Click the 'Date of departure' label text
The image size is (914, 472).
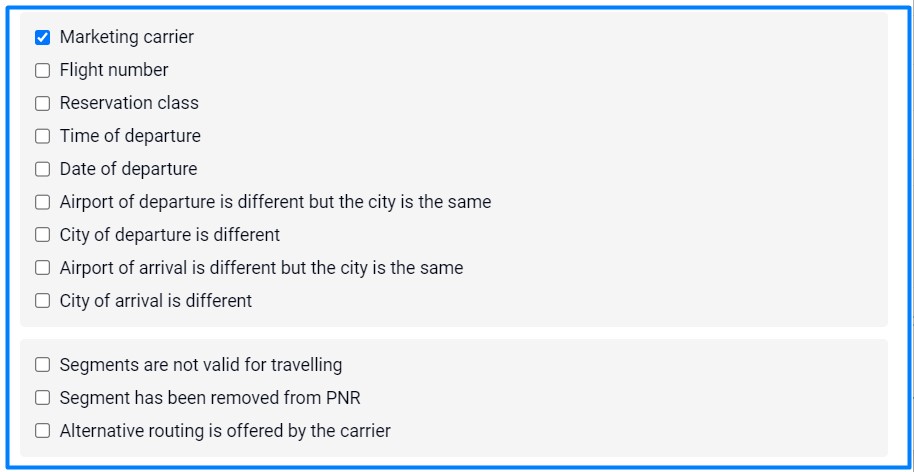[x=128, y=169]
